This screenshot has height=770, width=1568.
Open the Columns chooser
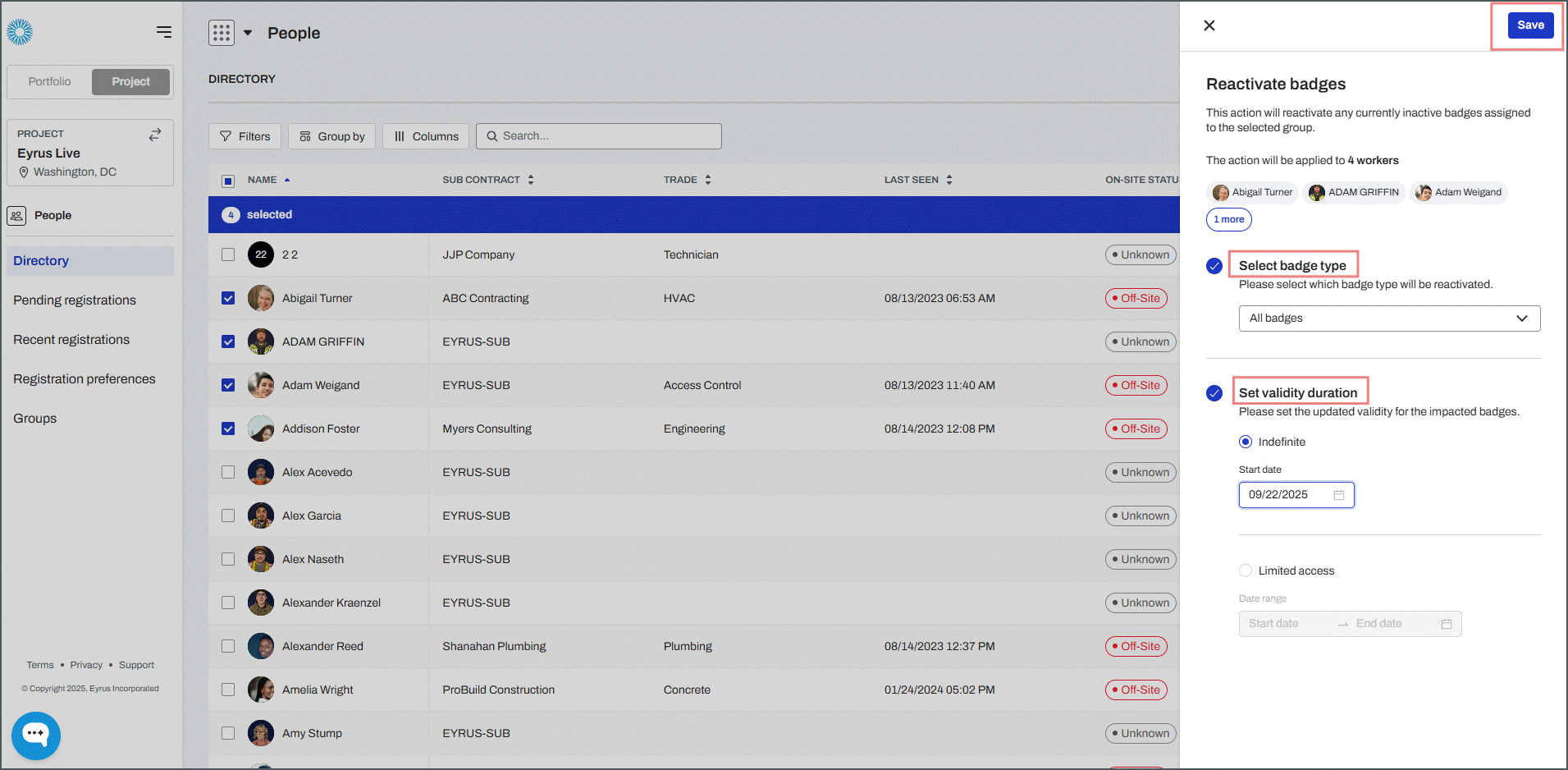pos(426,136)
